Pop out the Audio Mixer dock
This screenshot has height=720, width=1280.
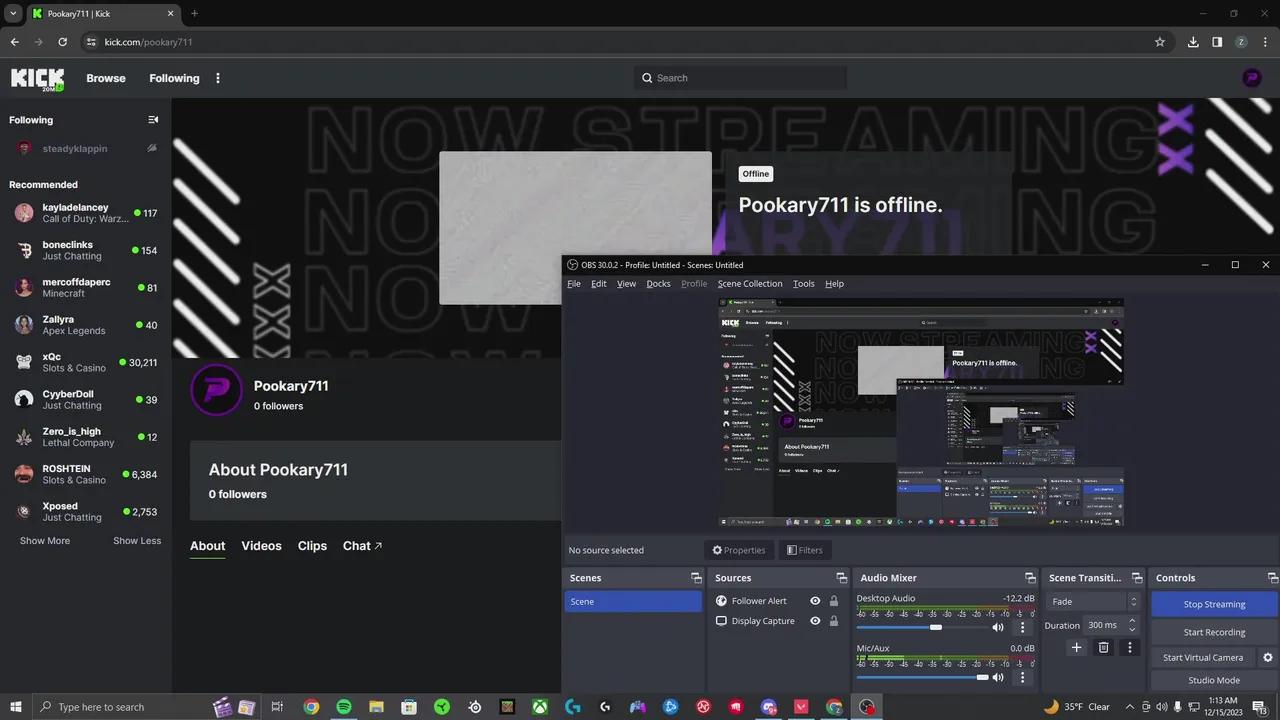(1030, 578)
